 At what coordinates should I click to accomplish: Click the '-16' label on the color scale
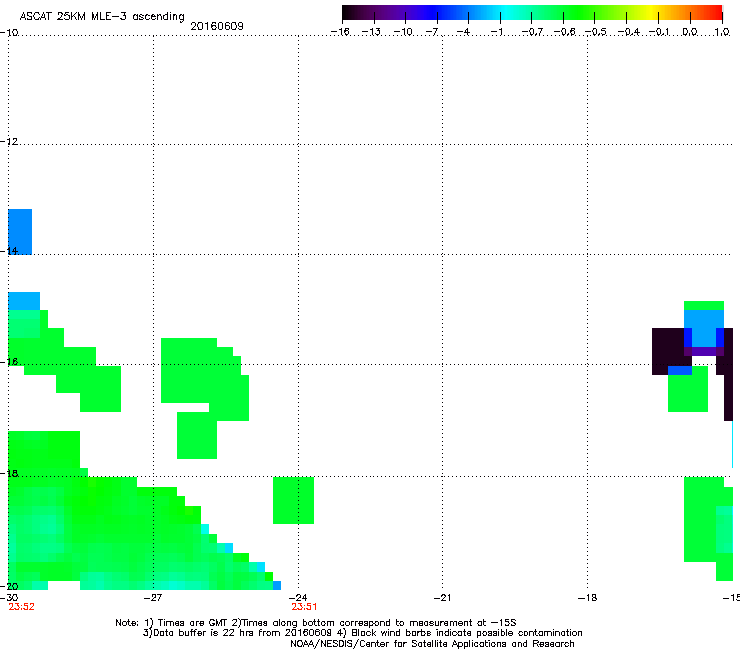[340, 32]
